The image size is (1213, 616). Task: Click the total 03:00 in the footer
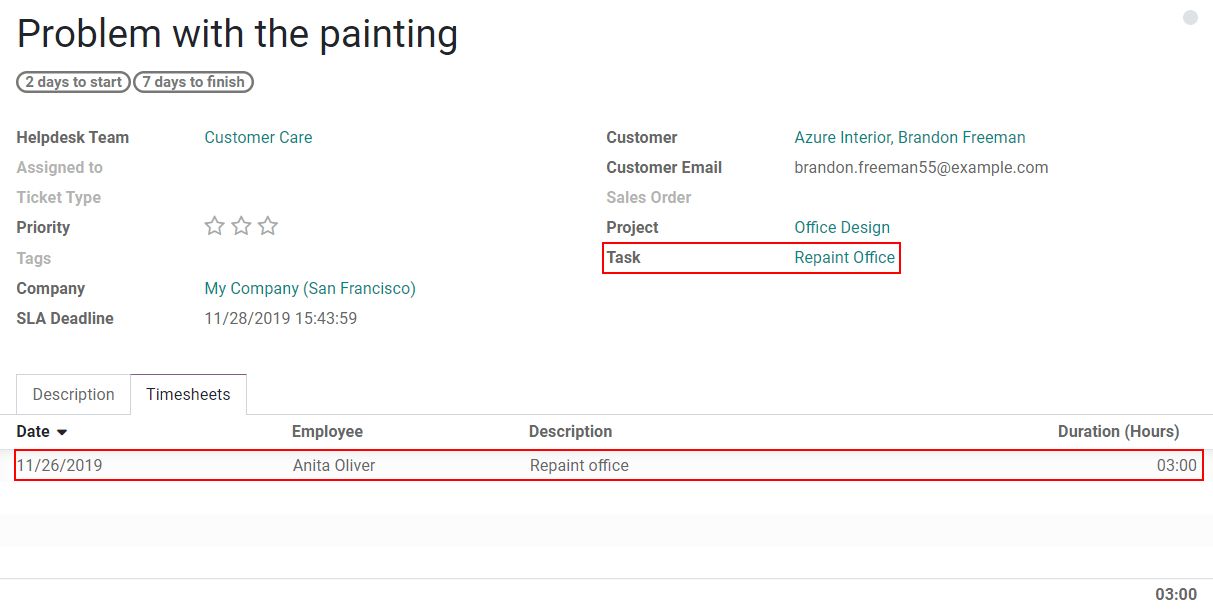[1176, 594]
